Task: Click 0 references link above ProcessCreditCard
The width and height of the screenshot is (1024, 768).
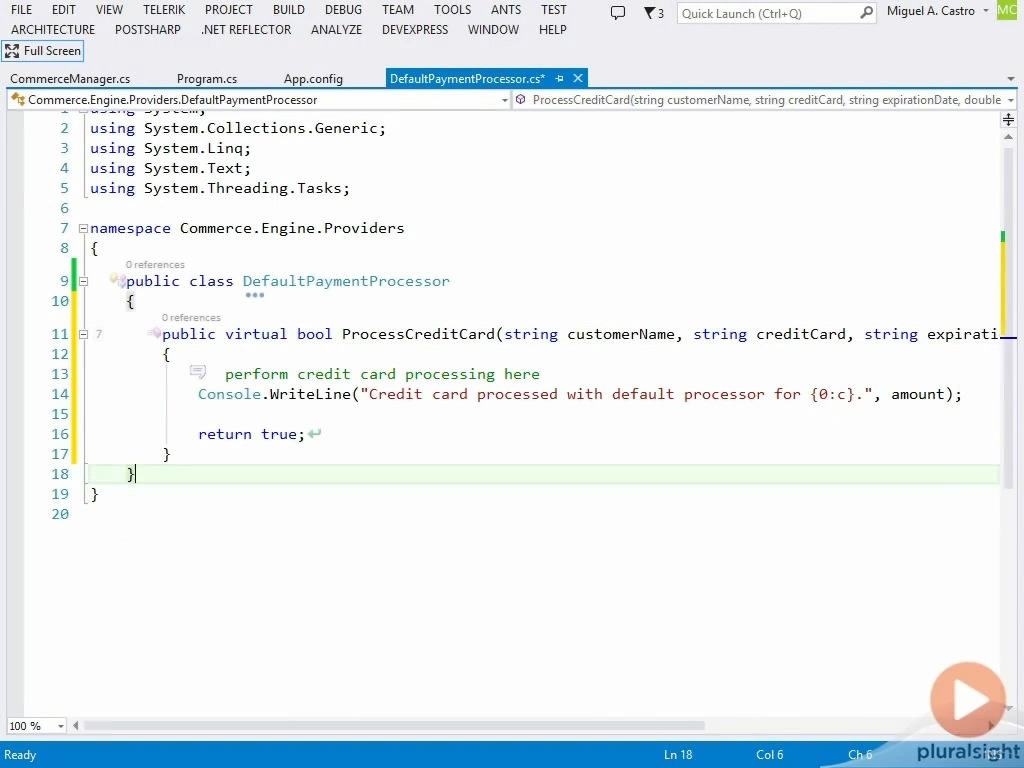Action: tap(191, 317)
